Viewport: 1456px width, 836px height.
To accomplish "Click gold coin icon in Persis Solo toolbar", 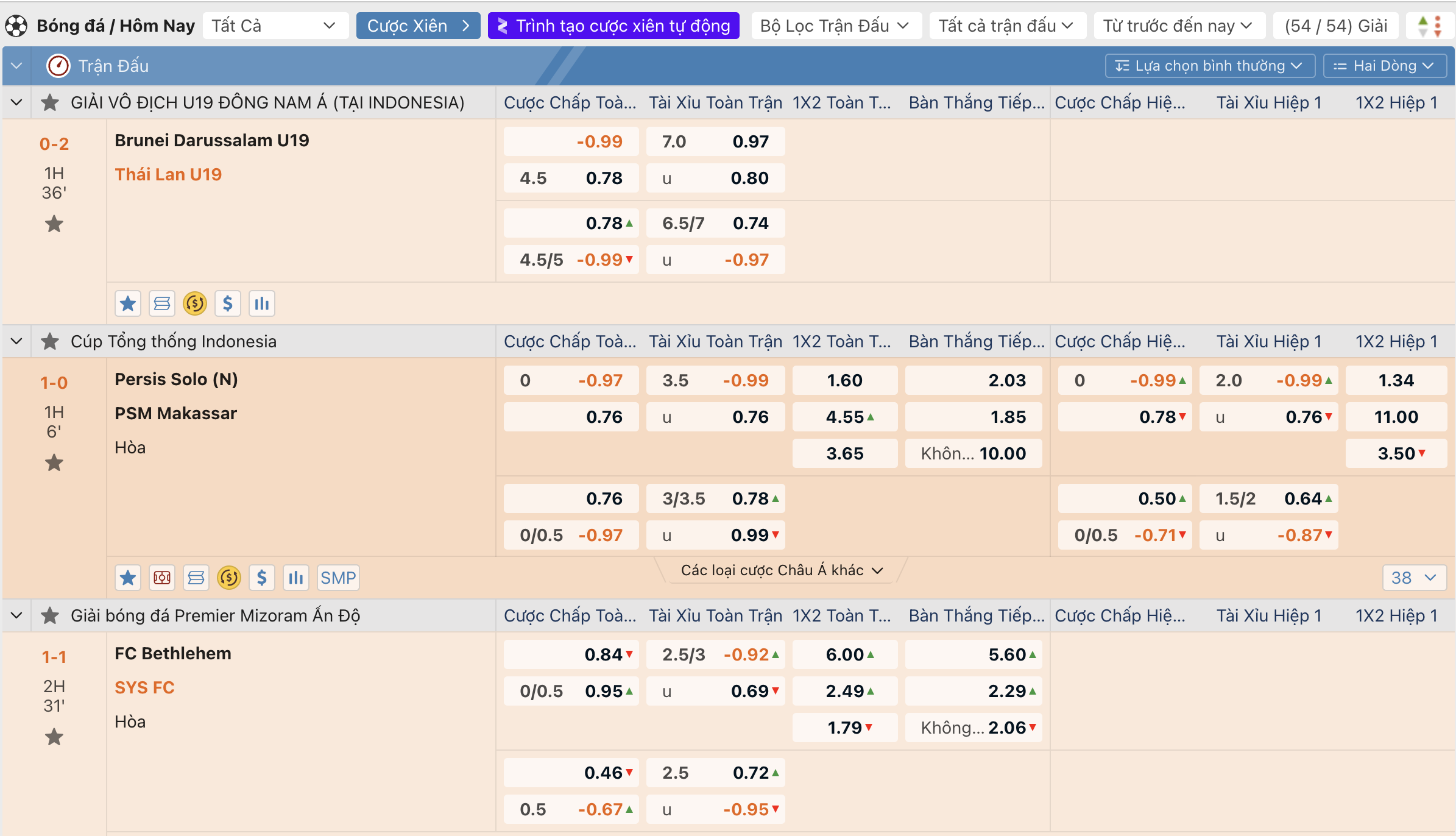I will [x=229, y=578].
